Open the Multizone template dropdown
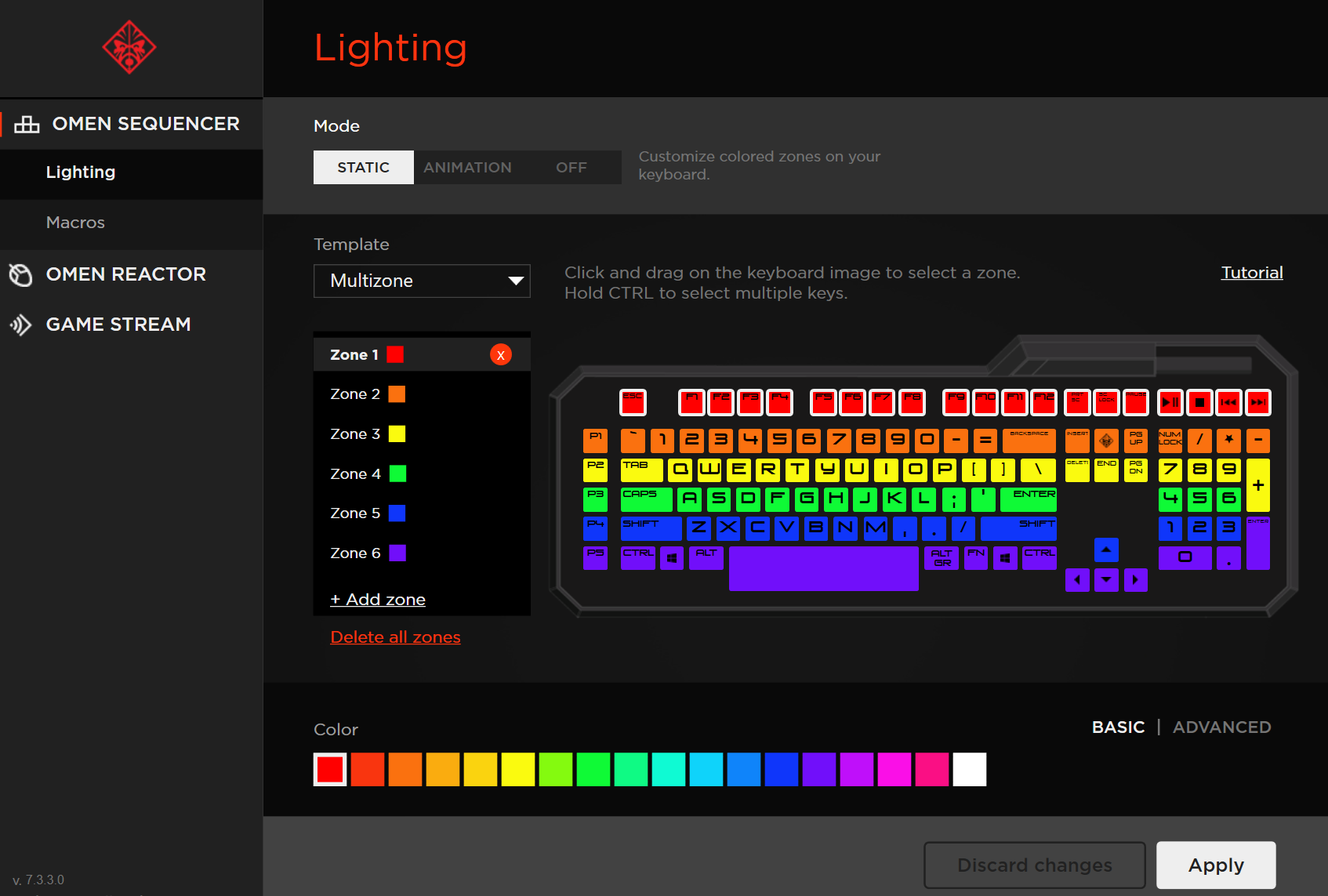 click(x=422, y=281)
